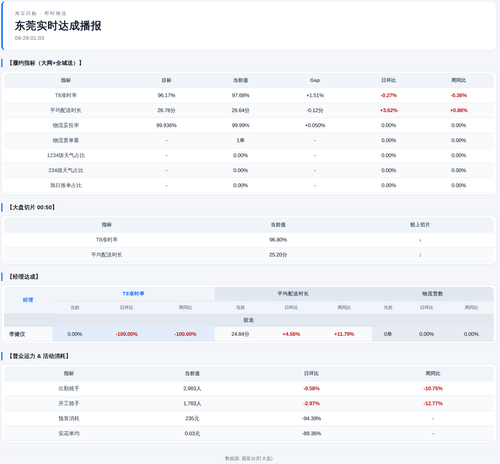The image size is (500, 464).
Task: Click red value -2.97%
Action: coord(311,403)
